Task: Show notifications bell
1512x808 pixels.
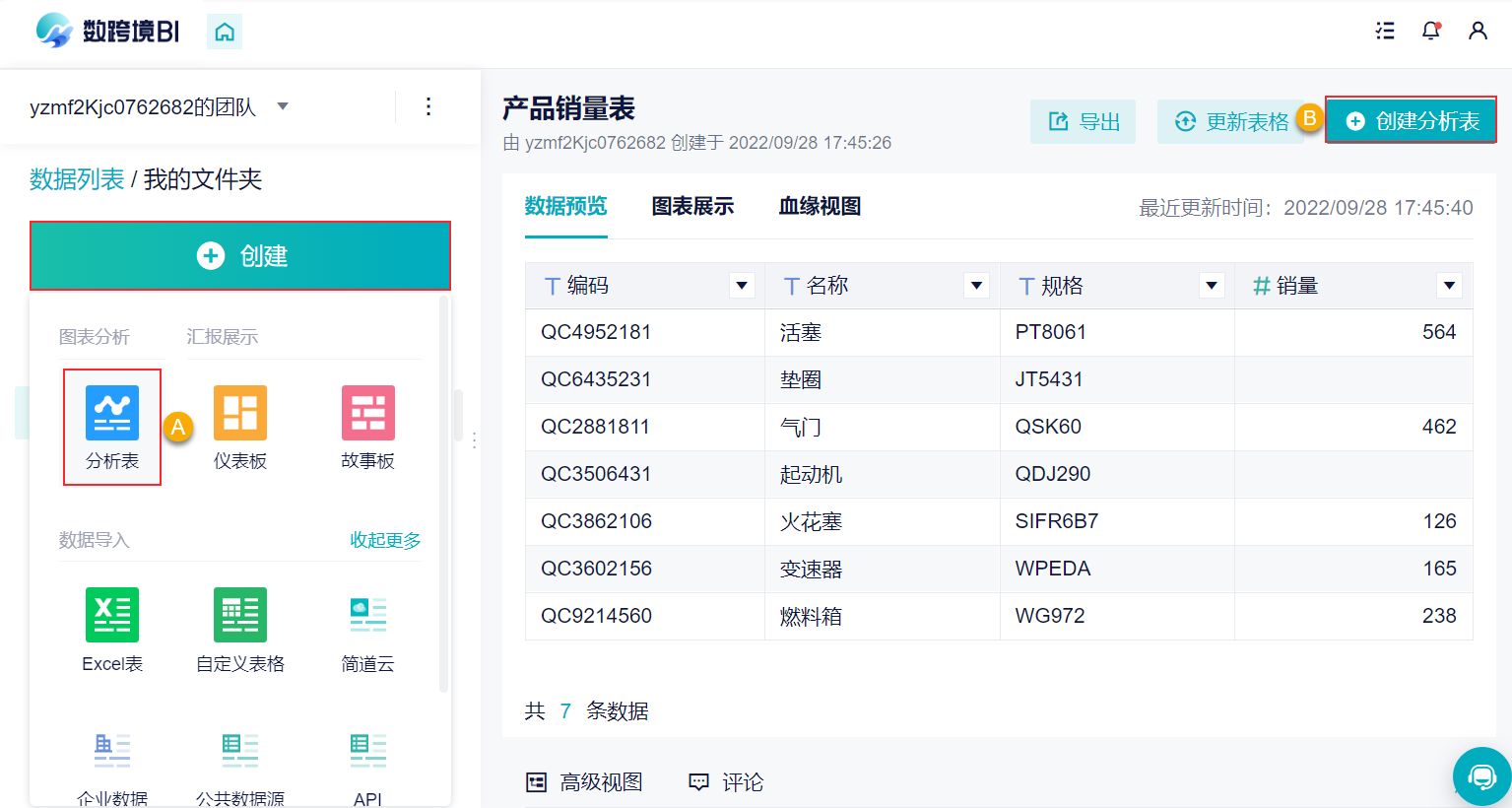Action: (x=1431, y=31)
